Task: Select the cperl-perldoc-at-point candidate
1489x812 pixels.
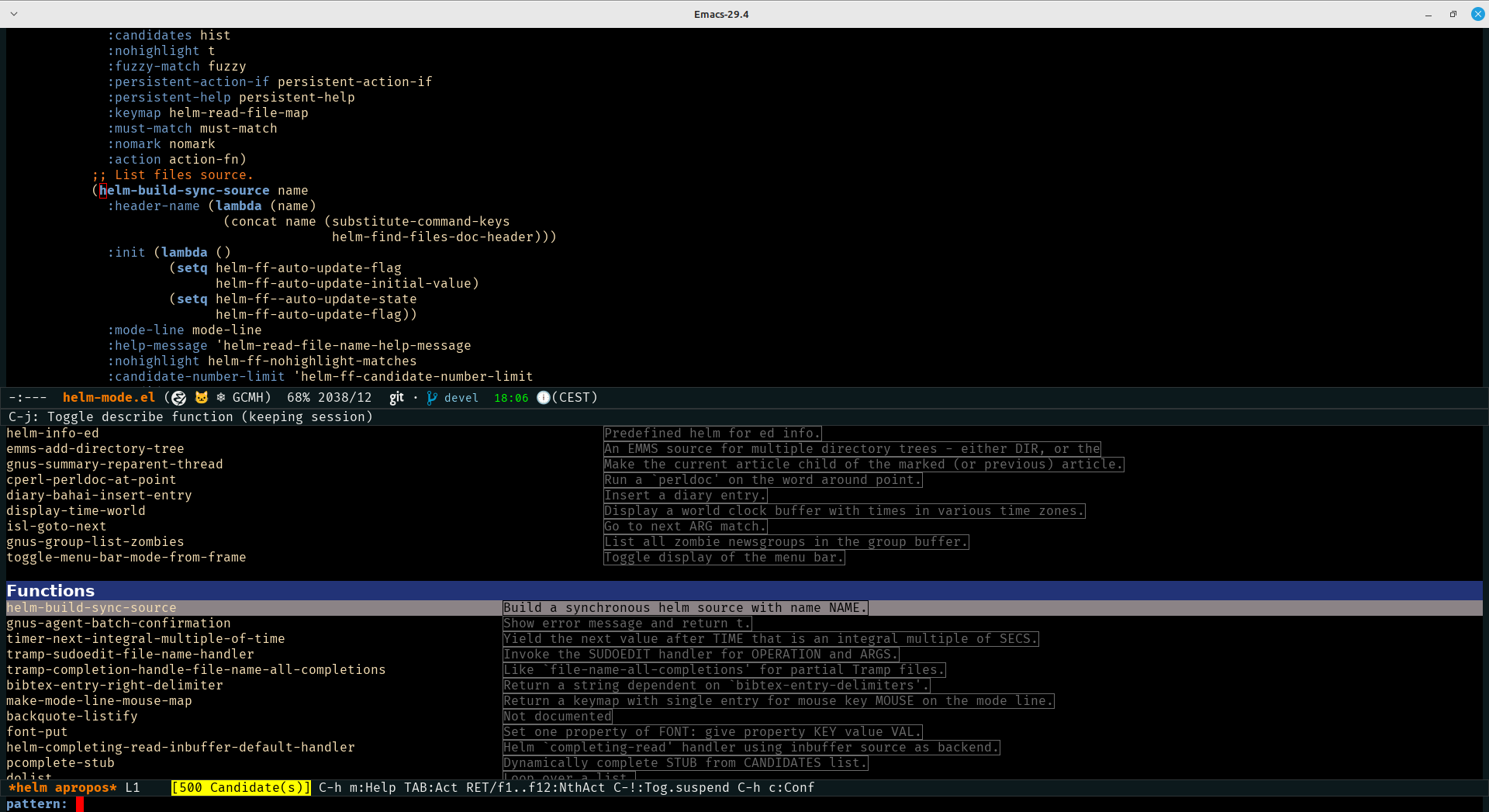Action: pos(92,480)
